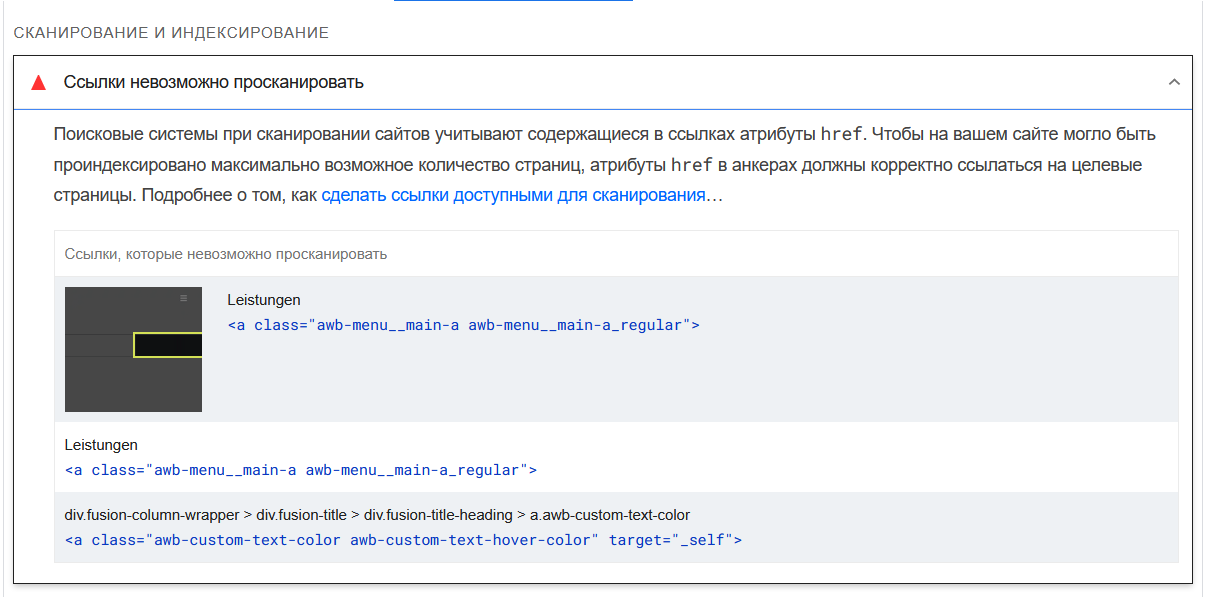This screenshot has height=597, width=1232.
Task: Click the "Ссылки, которые невозможно просканировать" table header
Action: [x=226, y=254]
